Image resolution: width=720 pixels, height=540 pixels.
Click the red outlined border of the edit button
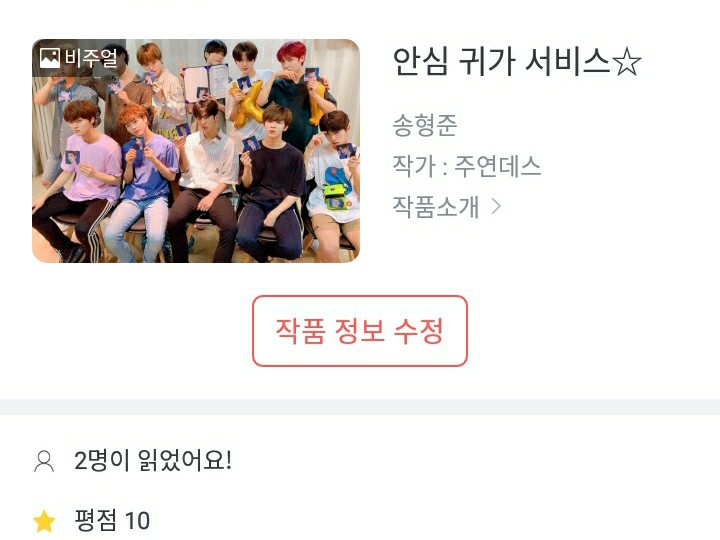pyautogui.click(x=360, y=297)
